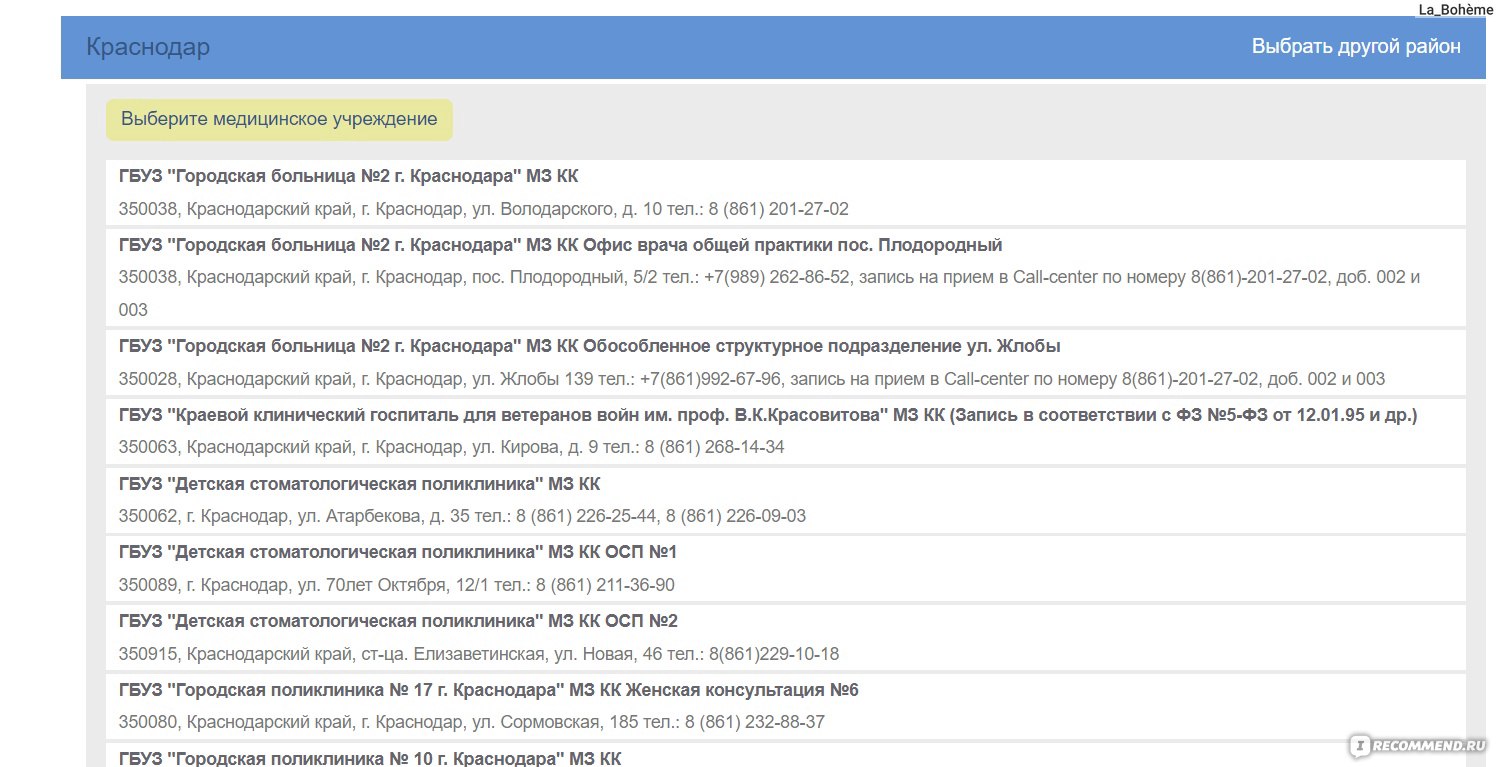Image resolution: width=1497 pixels, height=767 pixels.
Task: Open Городская больница №2 подразделение ул. Жлобы
Action: point(589,346)
